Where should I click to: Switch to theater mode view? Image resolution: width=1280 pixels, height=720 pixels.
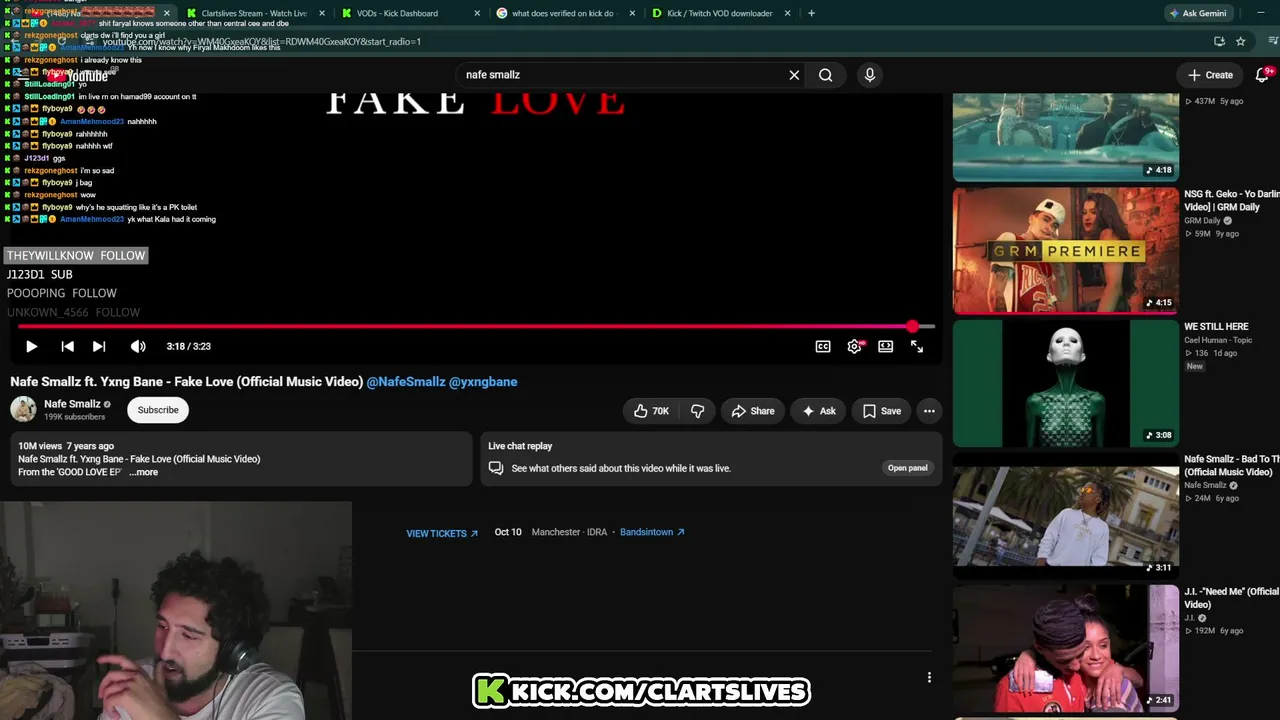(885, 346)
